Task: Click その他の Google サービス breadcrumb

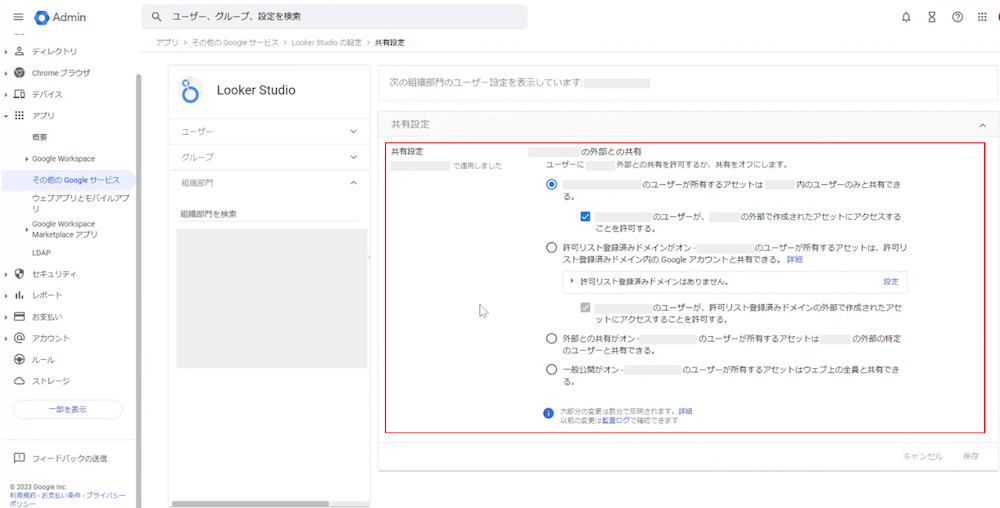Action: [x=235, y=43]
